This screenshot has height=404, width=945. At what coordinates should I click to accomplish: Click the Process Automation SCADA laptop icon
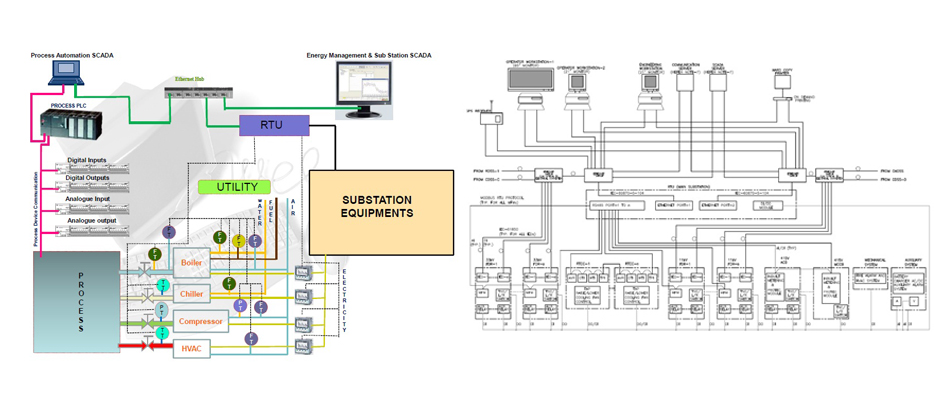tap(69, 68)
